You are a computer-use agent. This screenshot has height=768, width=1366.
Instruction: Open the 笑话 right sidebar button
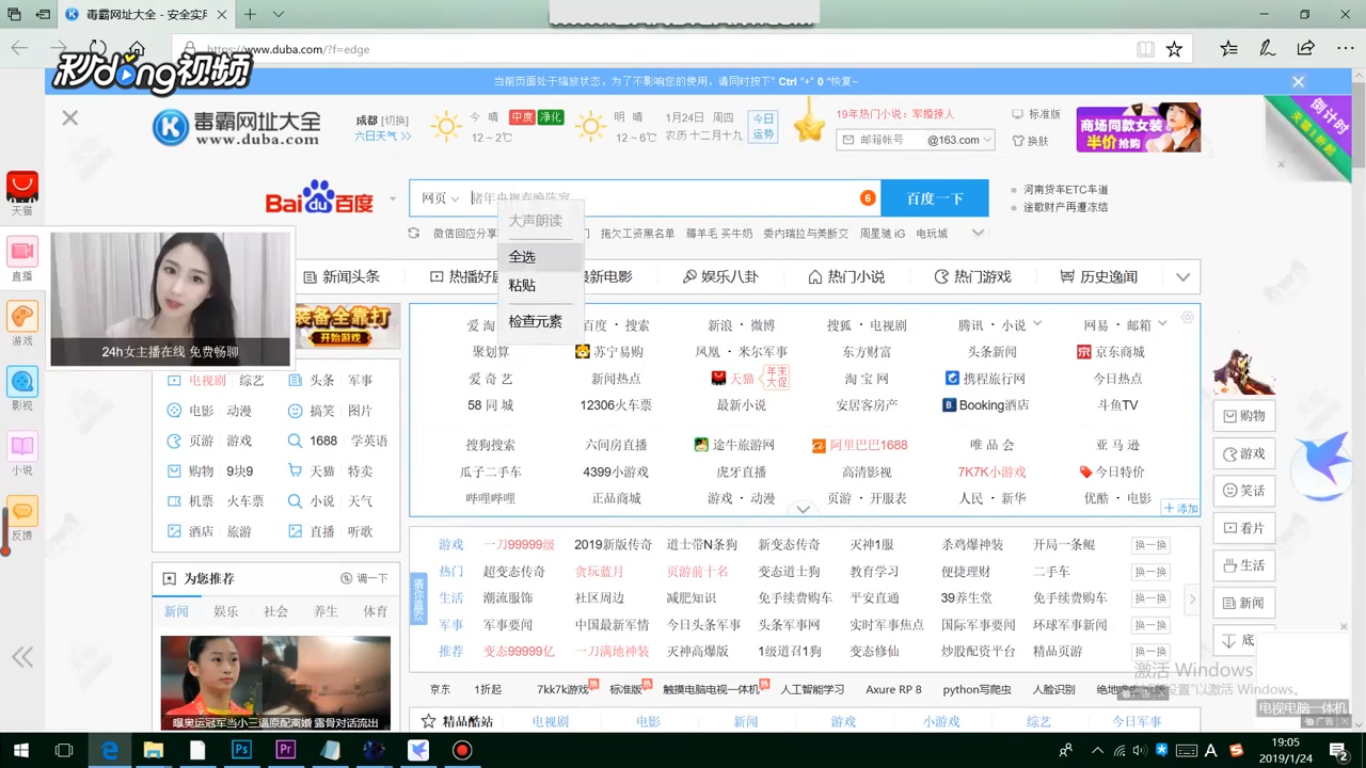coord(1242,491)
